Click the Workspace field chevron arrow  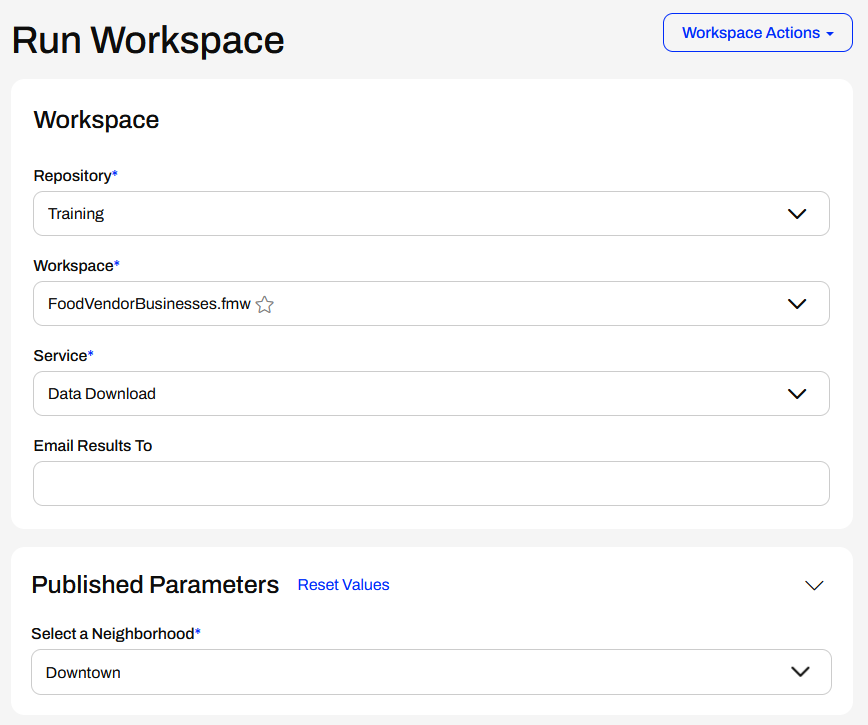pyautogui.click(x=797, y=304)
